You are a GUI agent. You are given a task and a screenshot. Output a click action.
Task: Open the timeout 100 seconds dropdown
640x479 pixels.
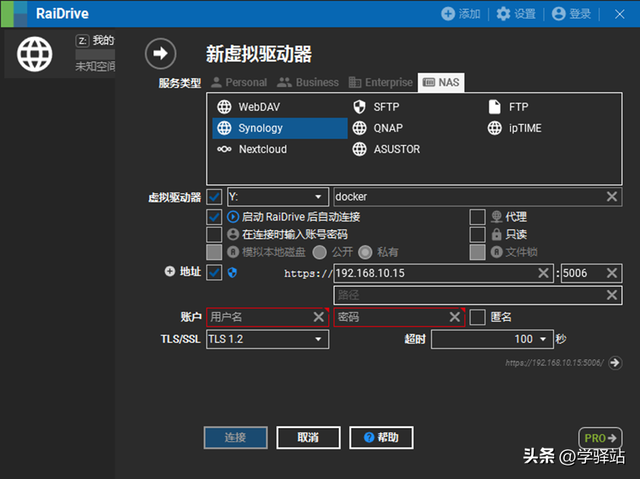(x=493, y=339)
